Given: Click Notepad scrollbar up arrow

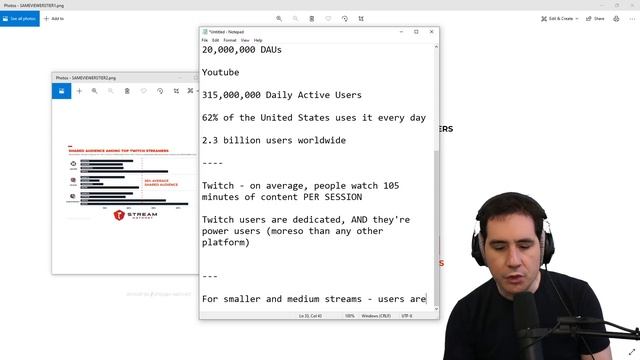Looking at the screenshot, I should coord(436,47).
